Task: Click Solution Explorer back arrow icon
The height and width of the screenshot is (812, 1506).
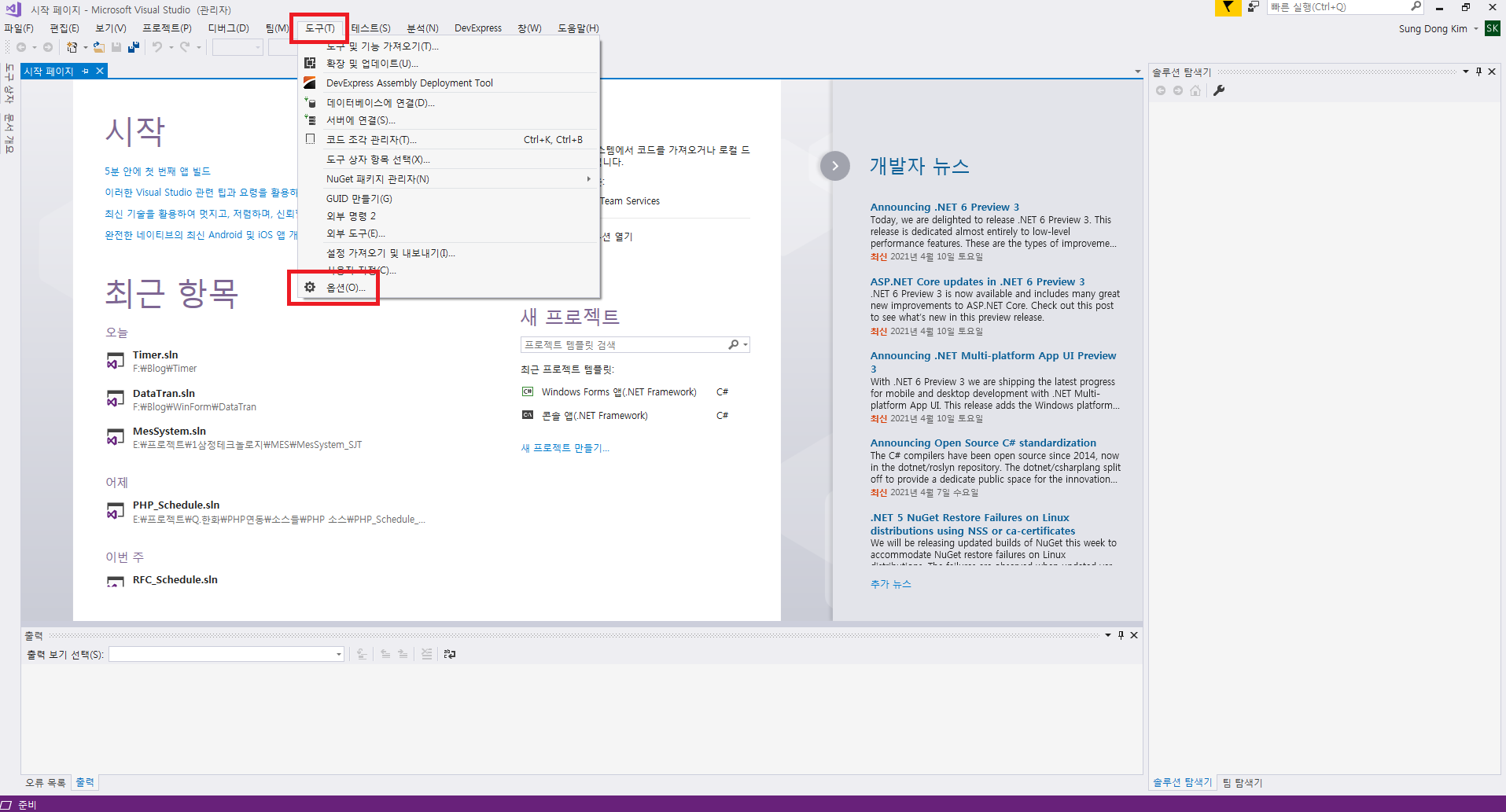Action: [x=1161, y=90]
